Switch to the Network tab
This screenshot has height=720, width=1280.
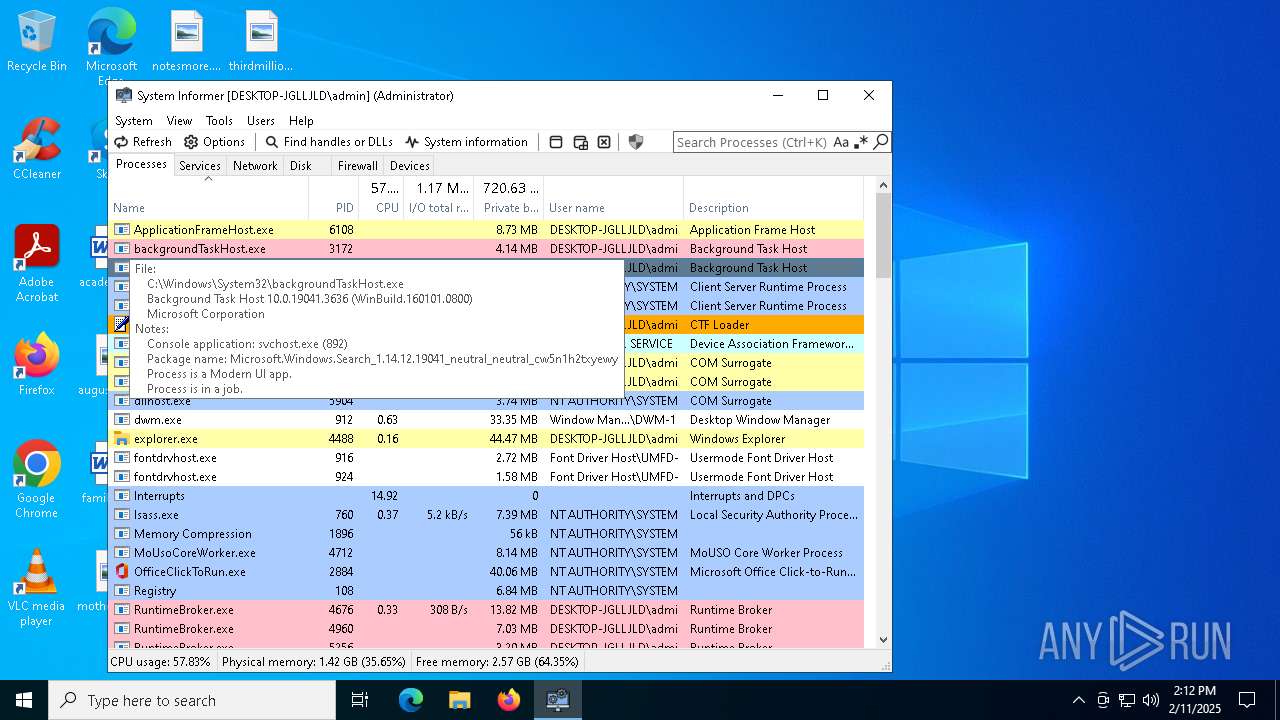coord(255,166)
